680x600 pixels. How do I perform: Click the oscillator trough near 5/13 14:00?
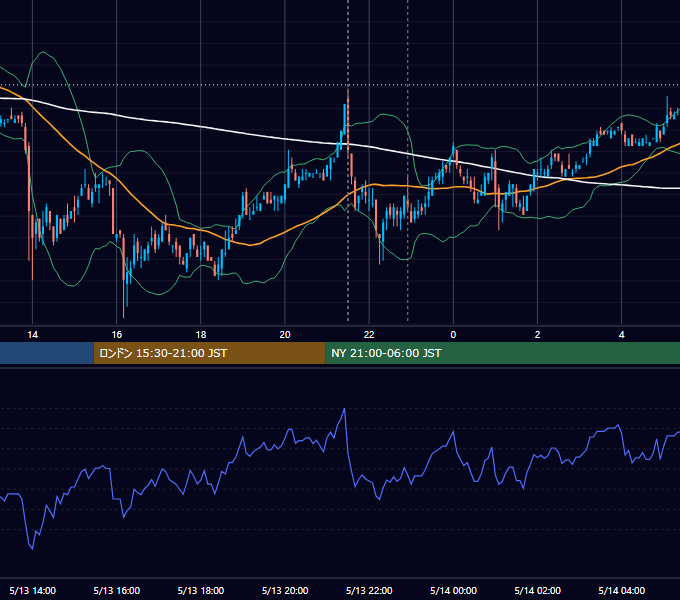32,548
